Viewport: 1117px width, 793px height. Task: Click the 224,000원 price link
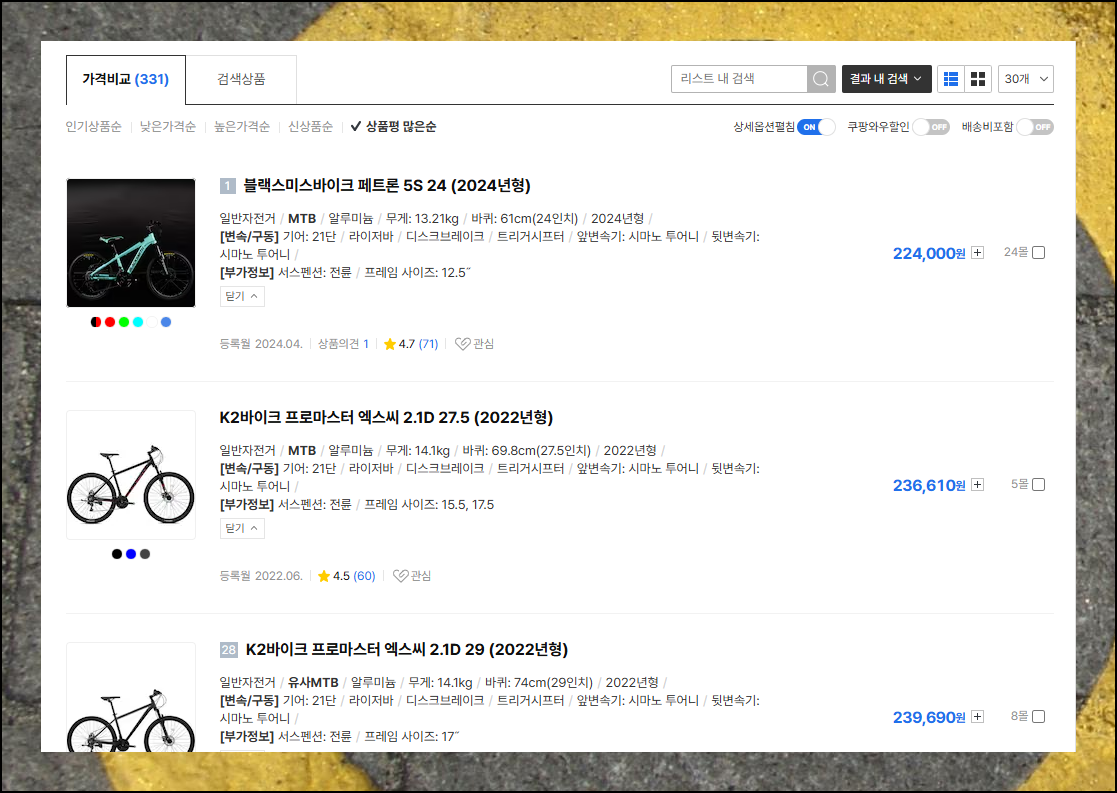[x=929, y=254]
